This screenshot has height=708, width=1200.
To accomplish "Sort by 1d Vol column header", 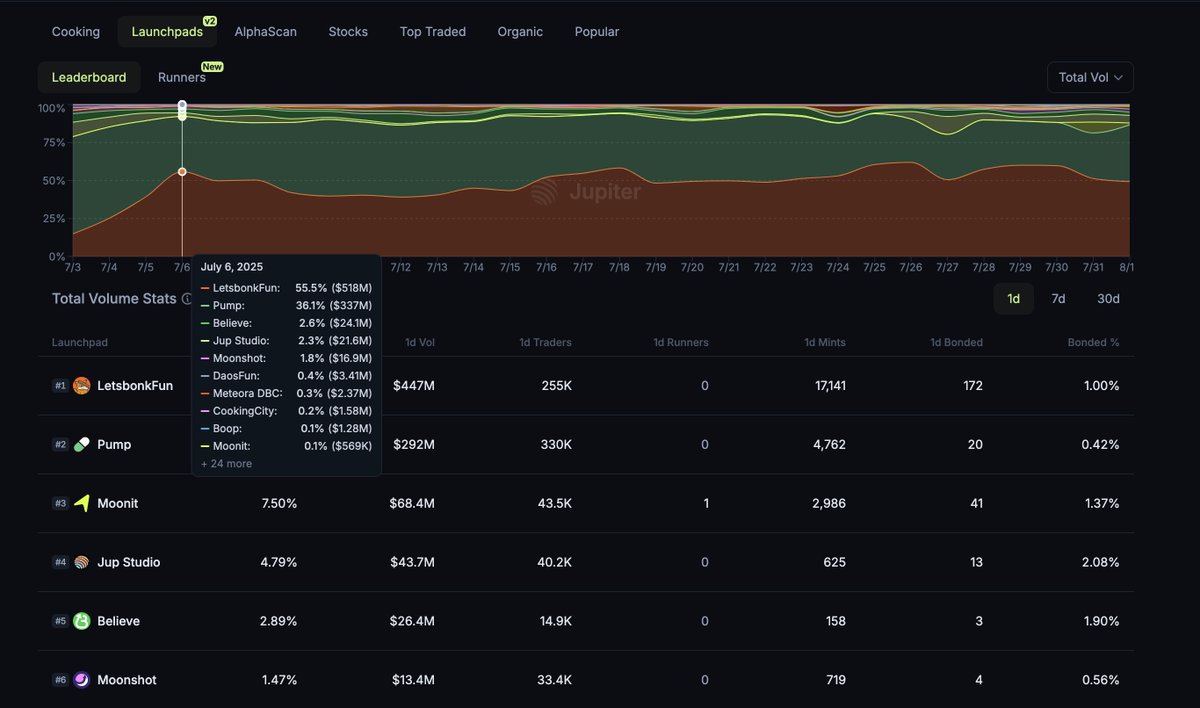I will (420, 342).
